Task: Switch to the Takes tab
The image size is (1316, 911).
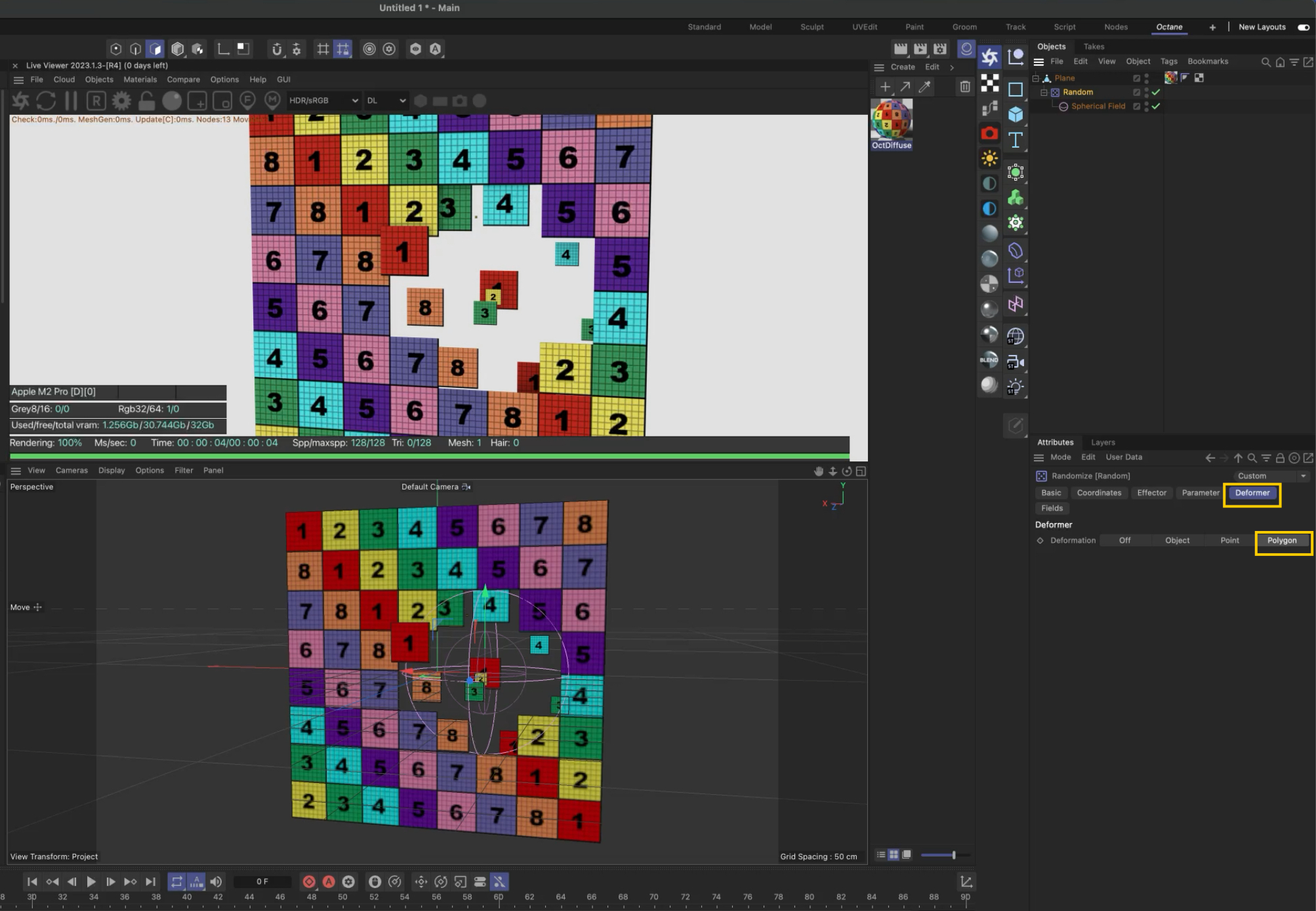Action: click(x=1094, y=47)
